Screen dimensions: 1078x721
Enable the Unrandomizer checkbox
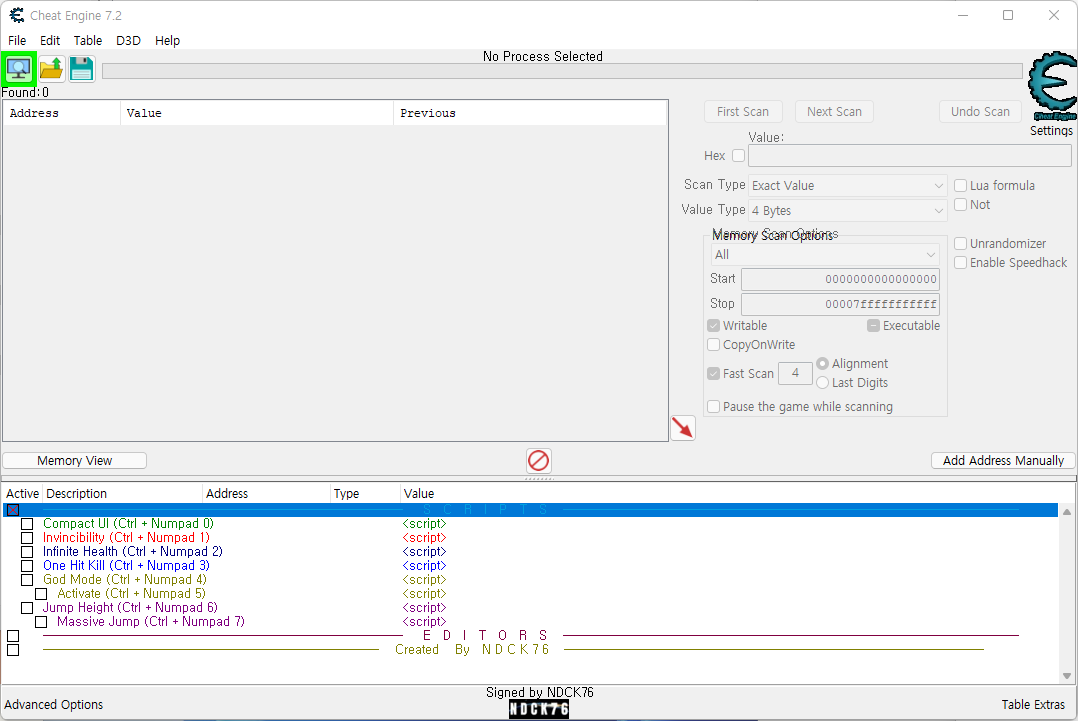[x=961, y=243]
